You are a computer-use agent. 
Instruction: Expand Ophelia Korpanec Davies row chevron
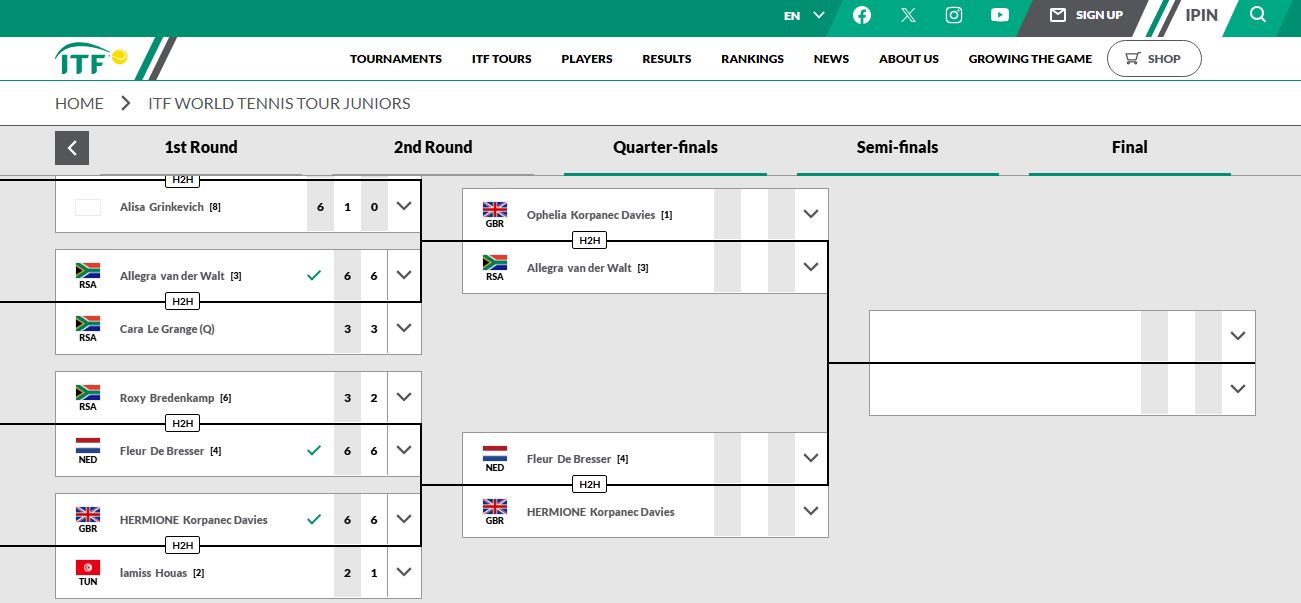click(x=811, y=214)
